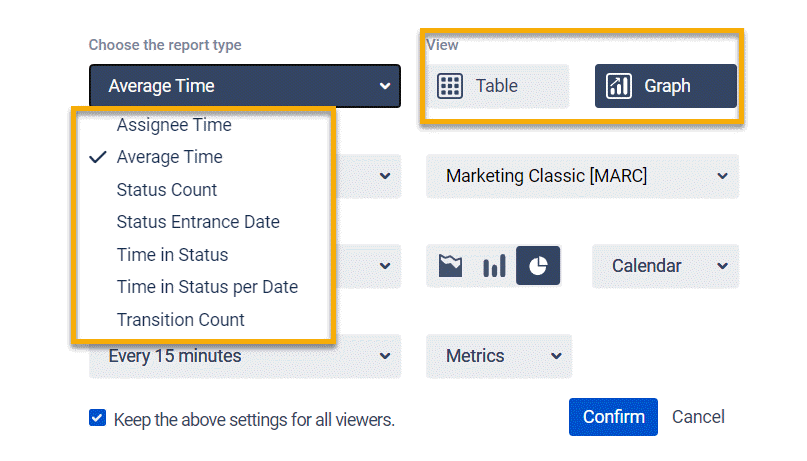
Task: Select the bar chart icon
Action: [x=494, y=266]
